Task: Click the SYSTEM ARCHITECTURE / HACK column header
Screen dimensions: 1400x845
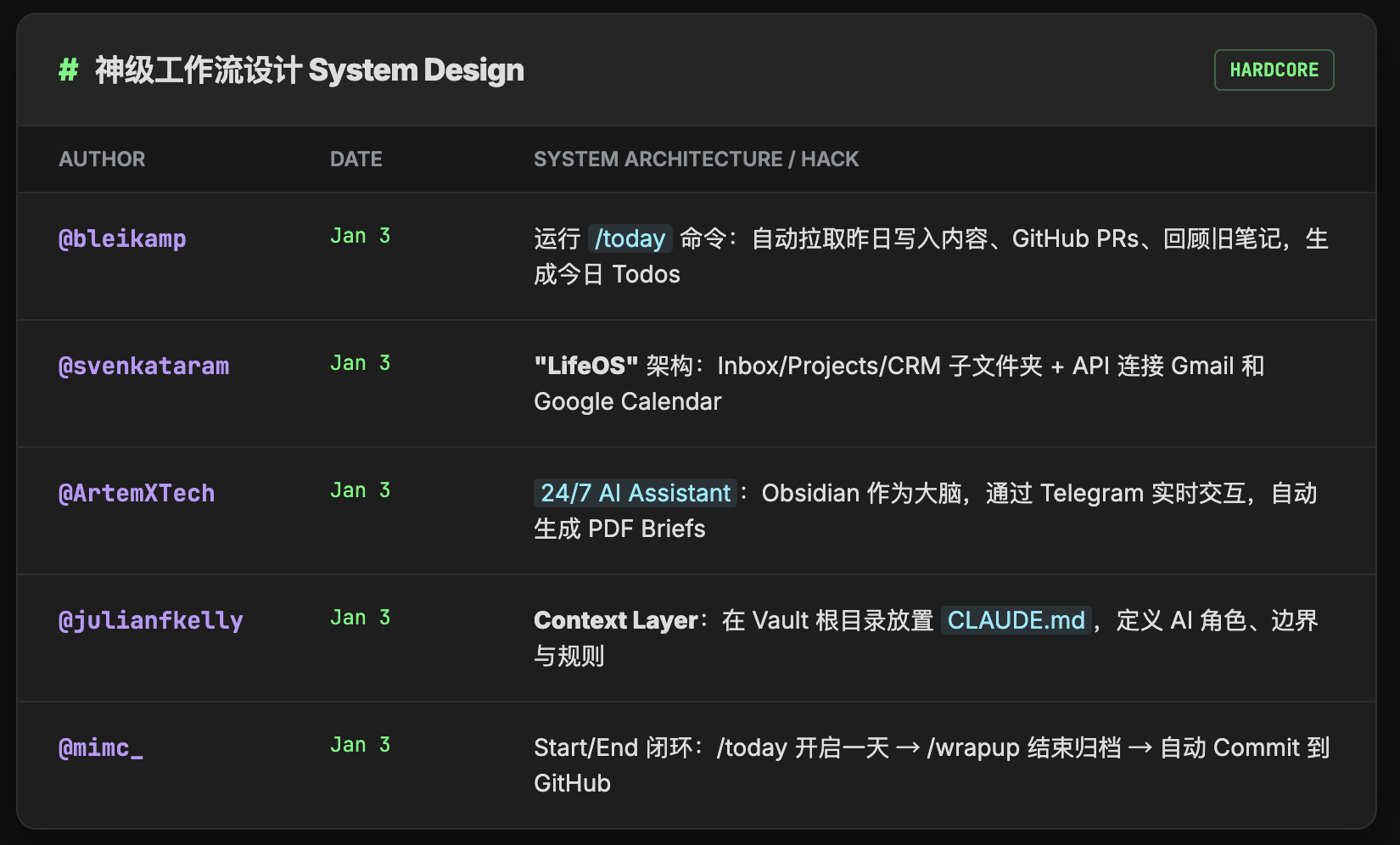Action: pos(696,159)
